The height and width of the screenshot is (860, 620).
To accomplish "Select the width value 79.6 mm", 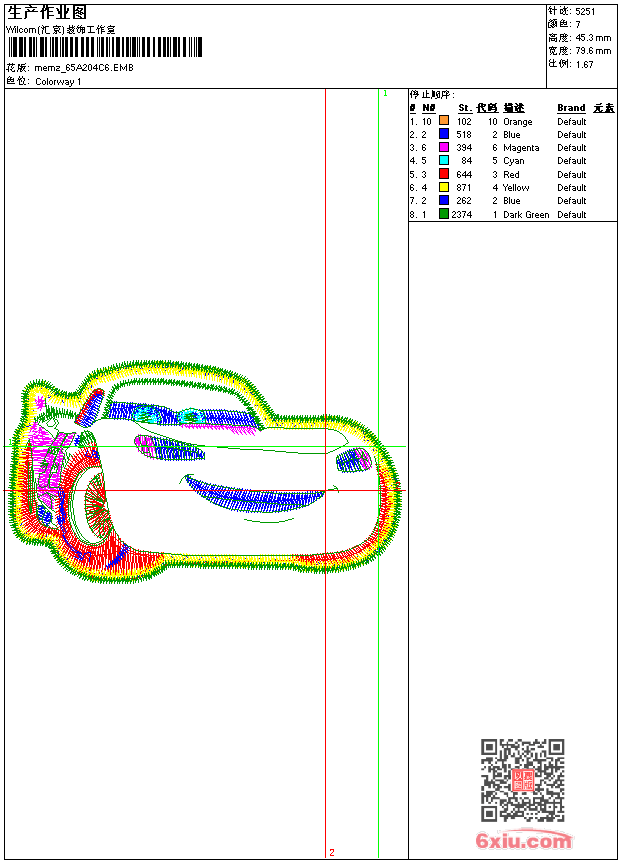I will tap(593, 51).
